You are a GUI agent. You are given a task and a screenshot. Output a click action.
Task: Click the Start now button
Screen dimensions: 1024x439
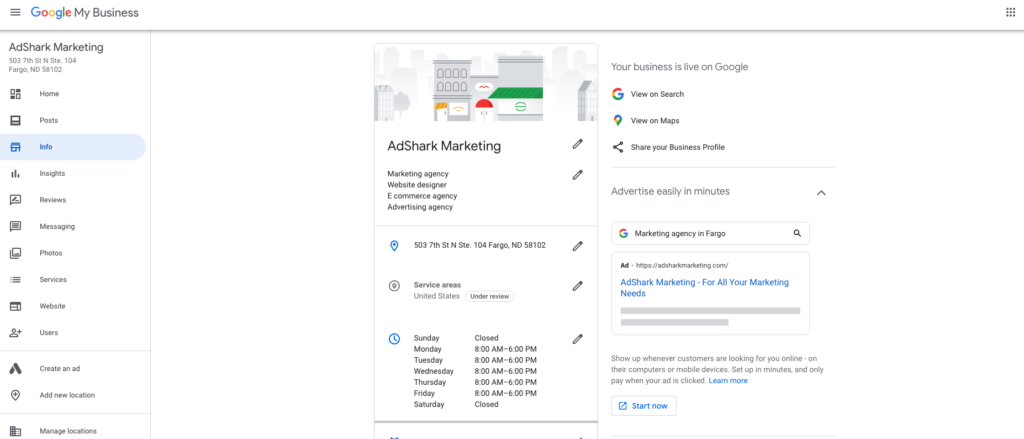(644, 406)
